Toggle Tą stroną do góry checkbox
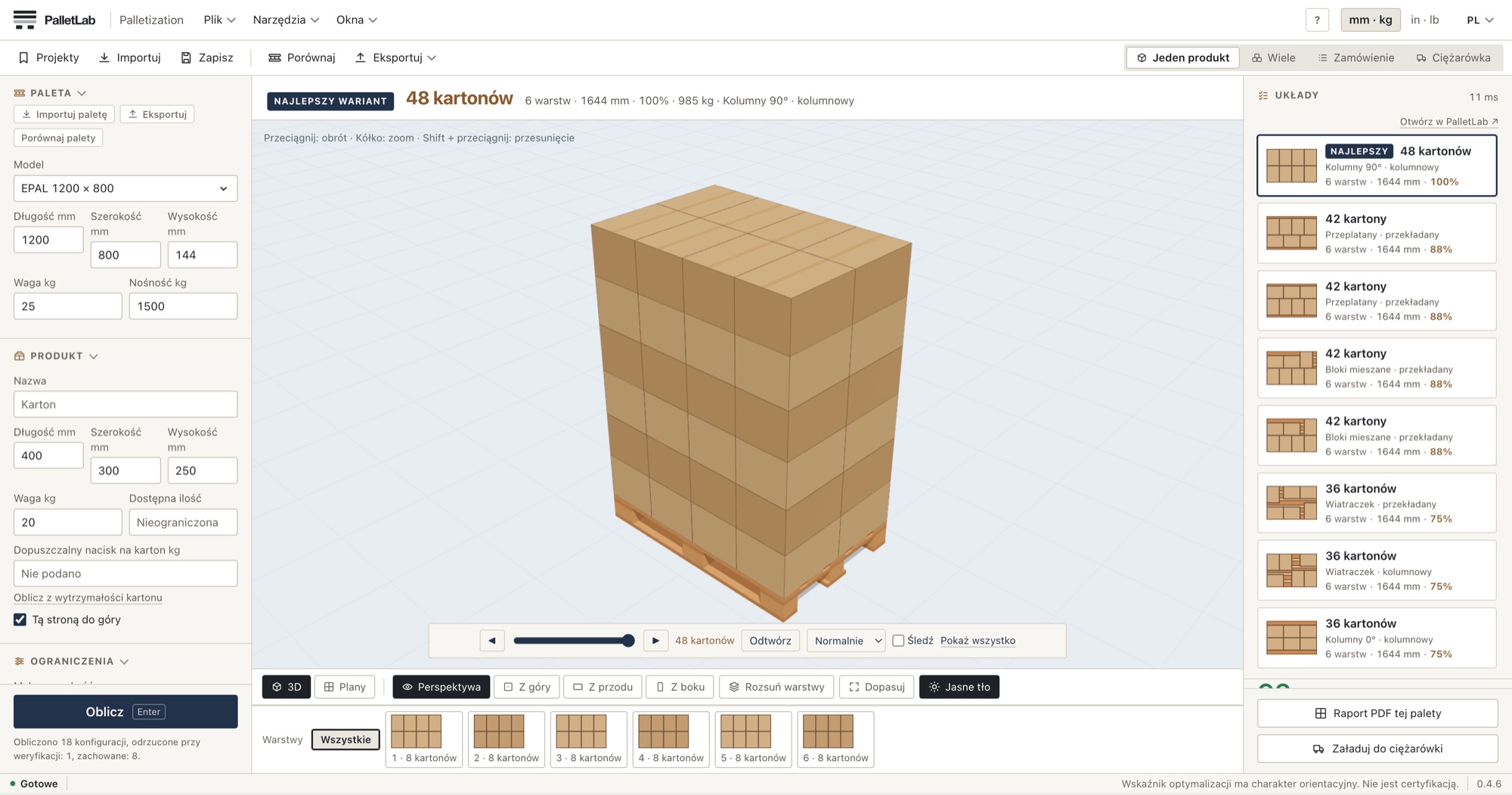The height and width of the screenshot is (795, 1512). tap(20, 620)
